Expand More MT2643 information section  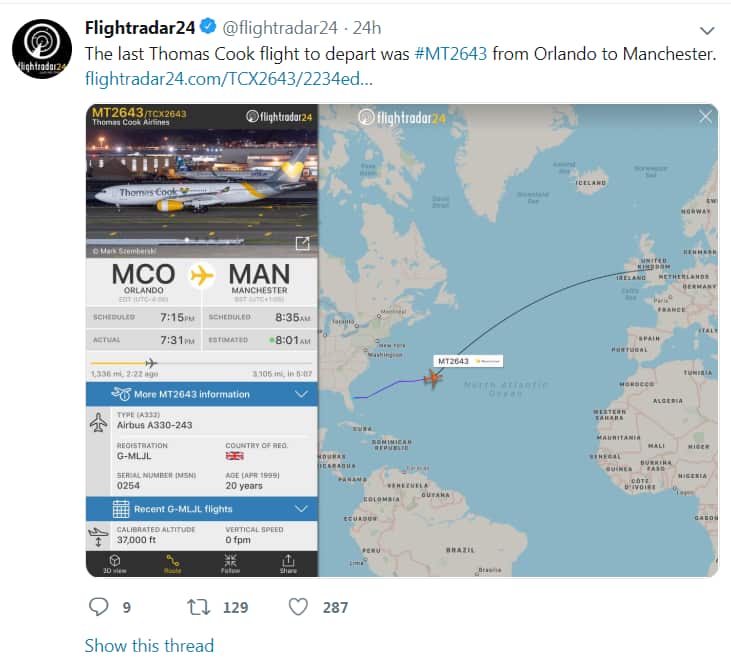click(201, 394)
